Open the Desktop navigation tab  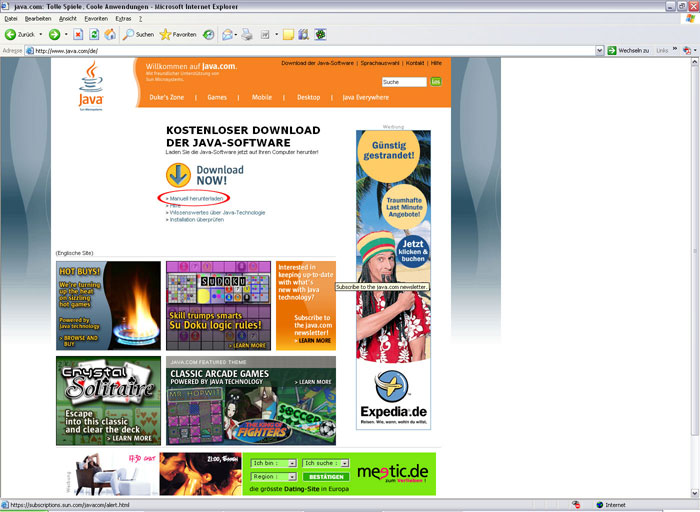tap(308, 97)
